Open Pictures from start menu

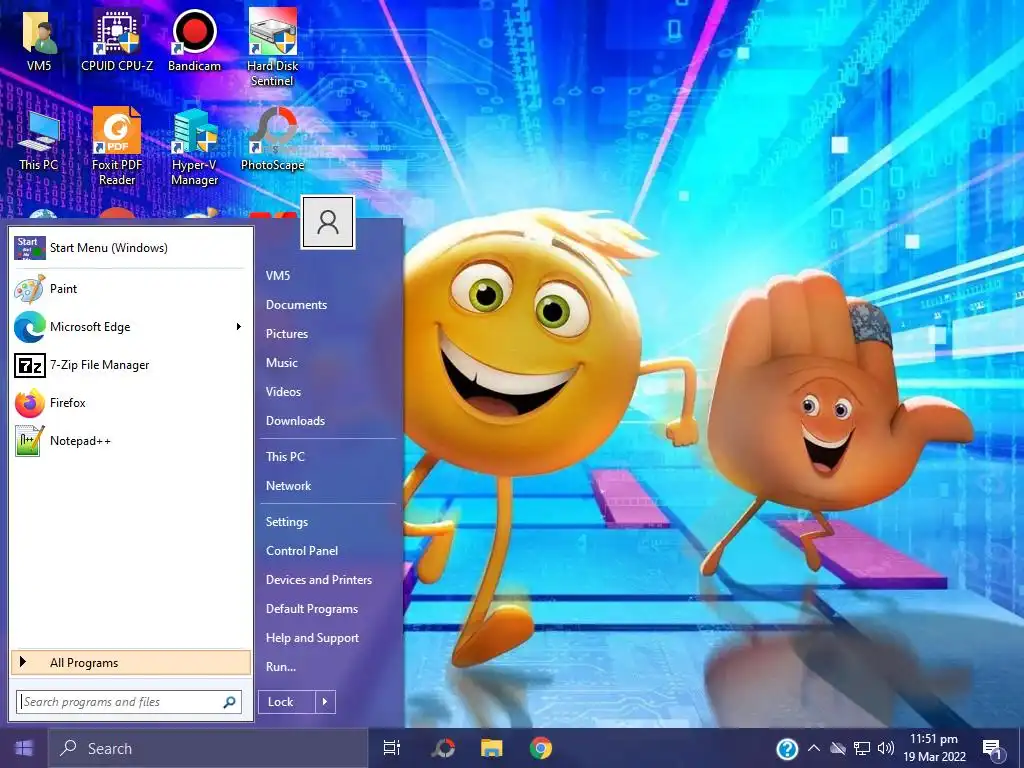pyautogui.click(x=287, y=334)
